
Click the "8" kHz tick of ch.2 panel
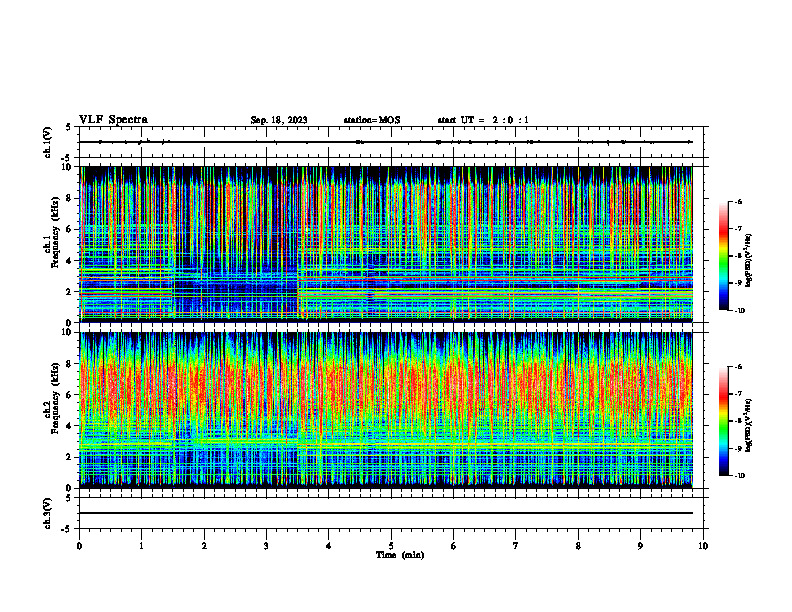click(x=70, y=364)
